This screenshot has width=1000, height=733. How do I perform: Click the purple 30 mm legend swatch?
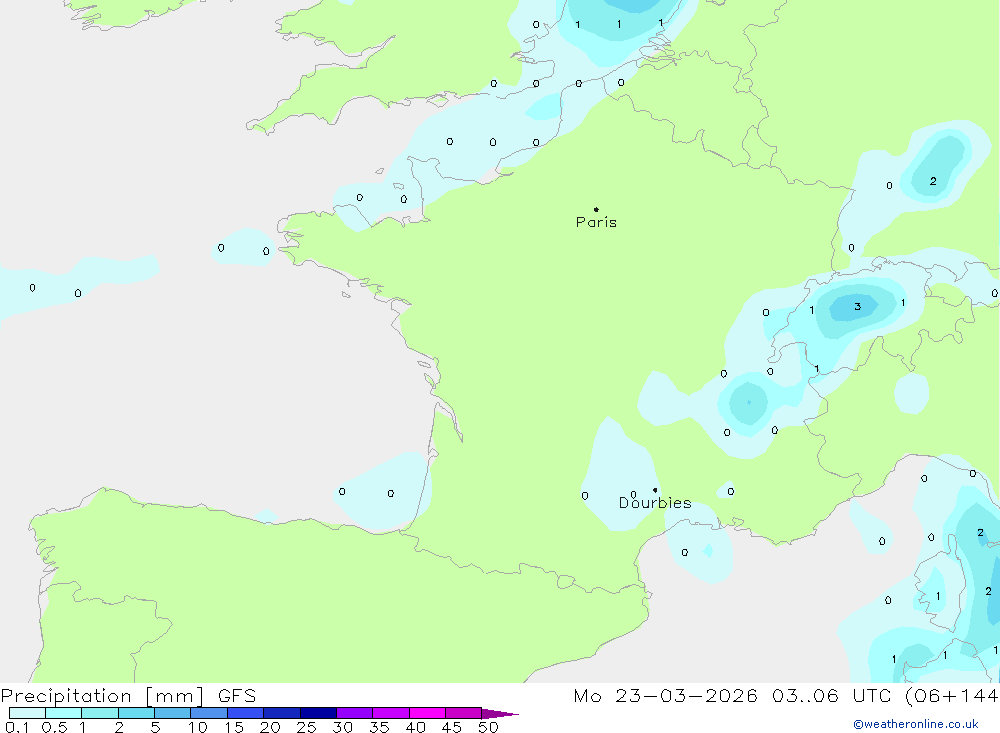click(x=355, y=713)
